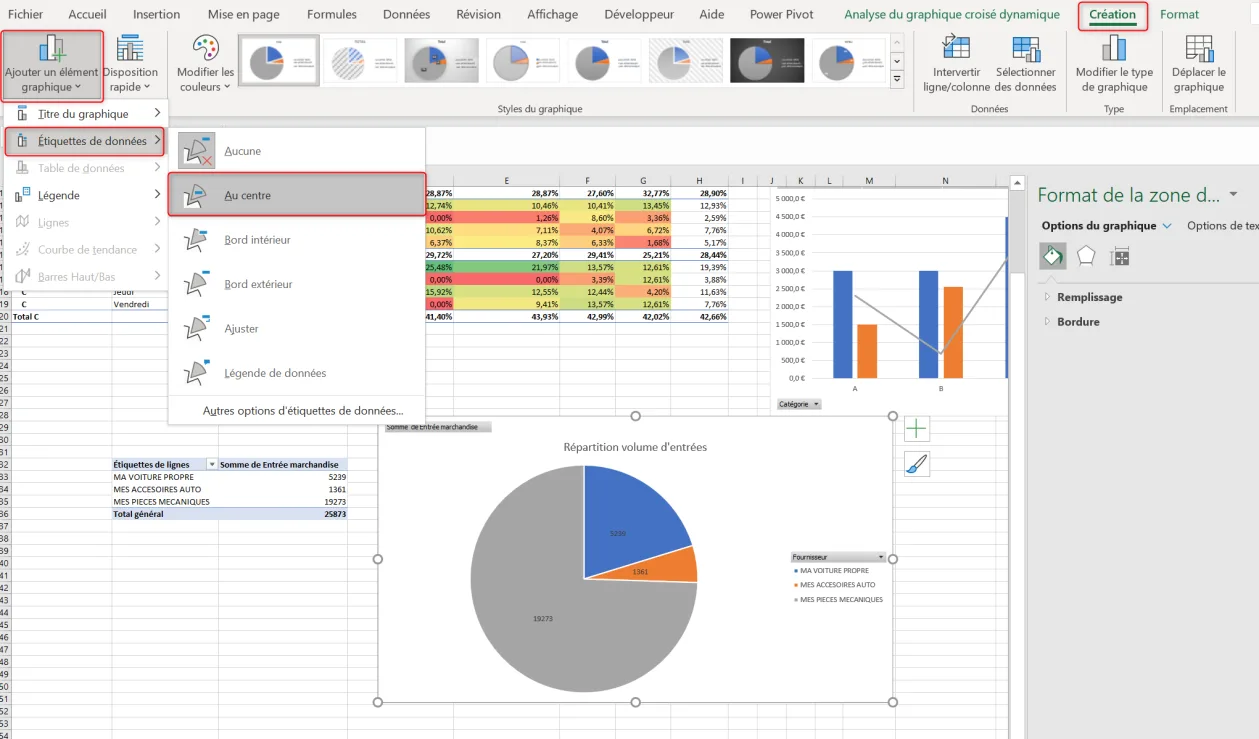The width and height of the screenshot is (1259, 739).
Task: Open the Étiquettes de lignes filter dropdown
Action: pos(212,465)
